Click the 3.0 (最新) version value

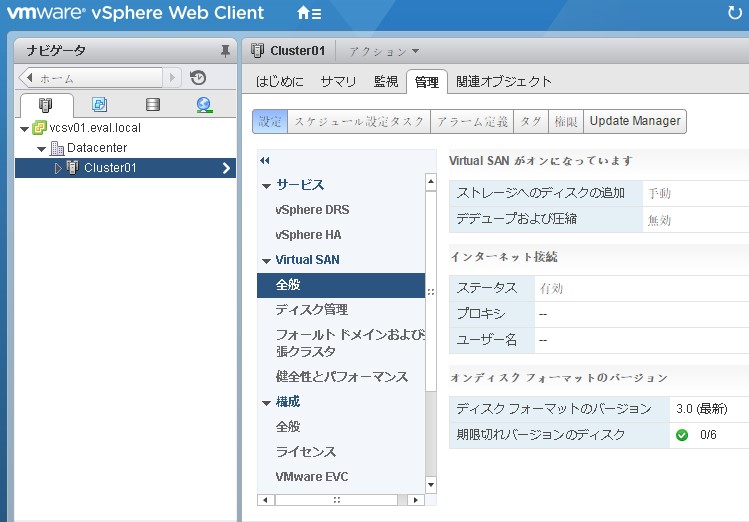point(702,409)
